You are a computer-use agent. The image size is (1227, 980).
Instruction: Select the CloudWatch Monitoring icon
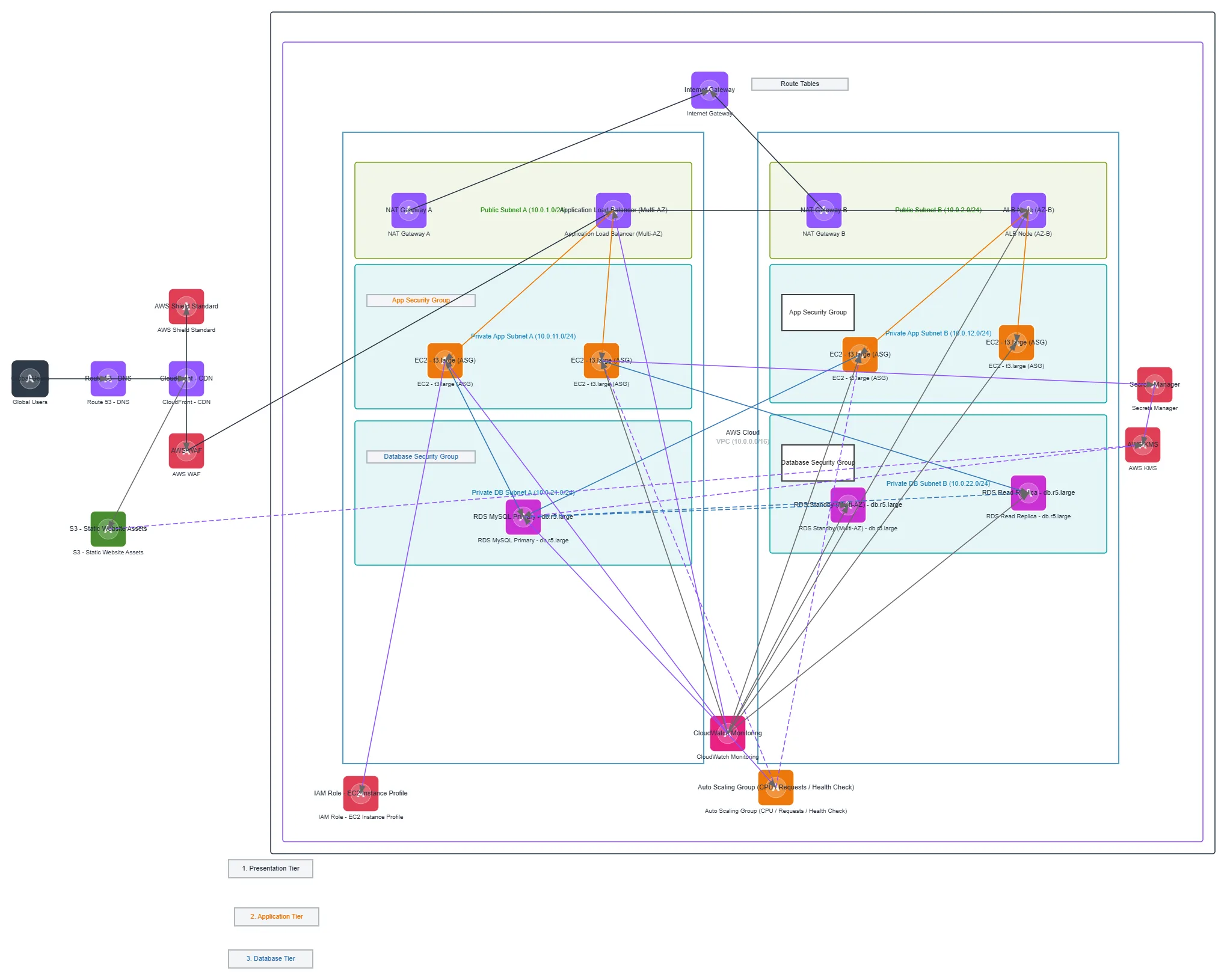point(728,733)
